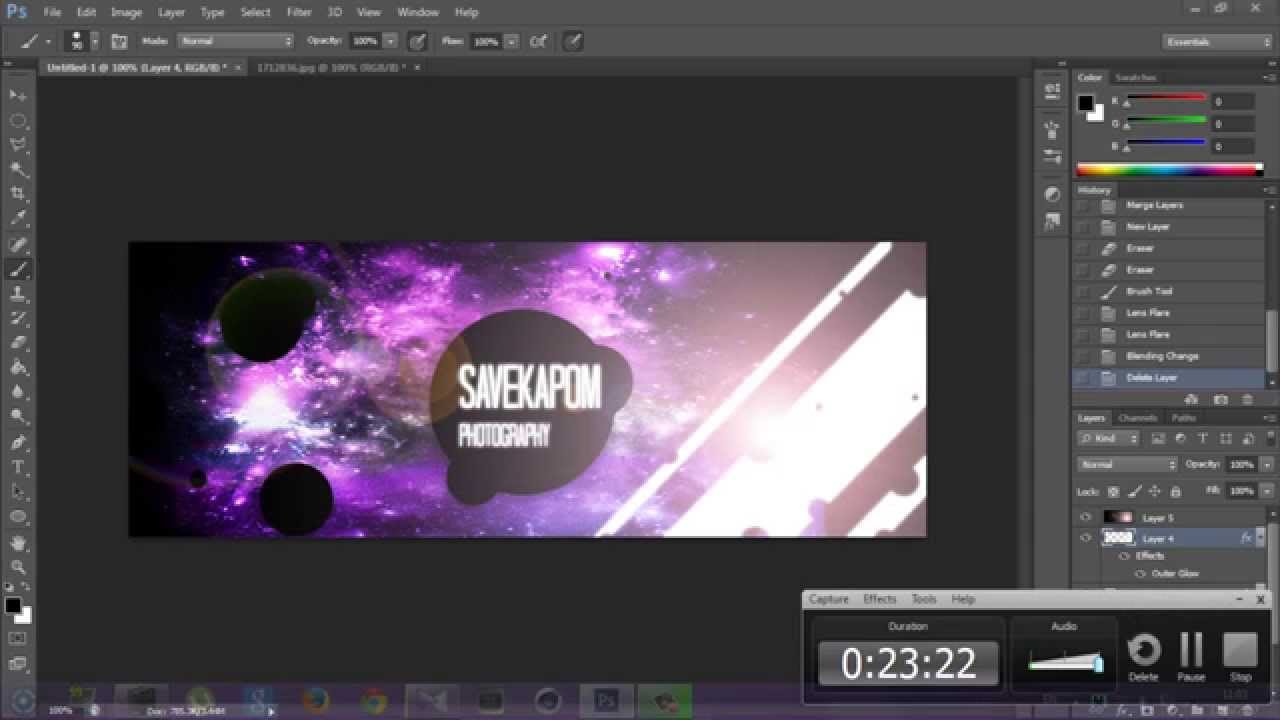Toggle Quick Mask mode
Image resolution: width=1280 pixels, height=720 pixels.
coord(18,637)
